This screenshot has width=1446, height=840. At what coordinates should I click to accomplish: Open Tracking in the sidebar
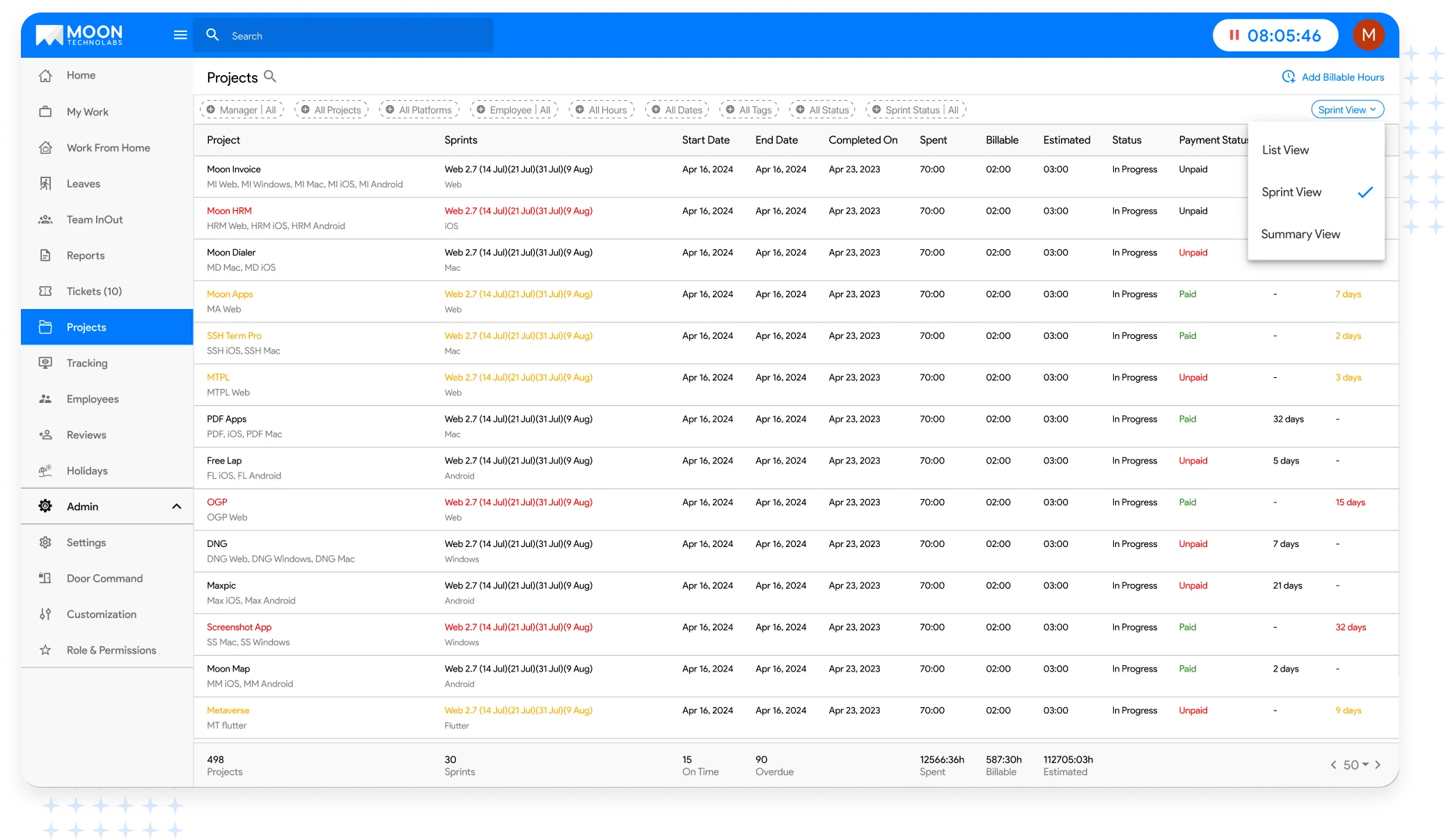click(x=107, y=363)
